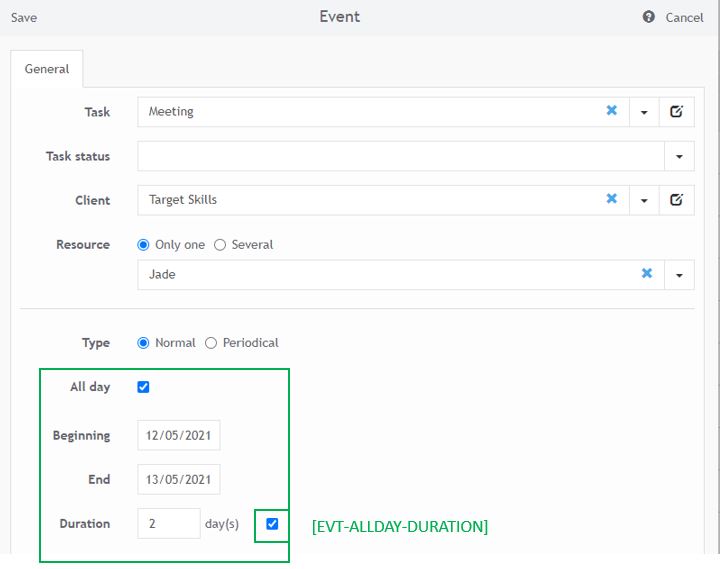Save the event
This screenshot has width=722, height=569.
tap(24, 18)
